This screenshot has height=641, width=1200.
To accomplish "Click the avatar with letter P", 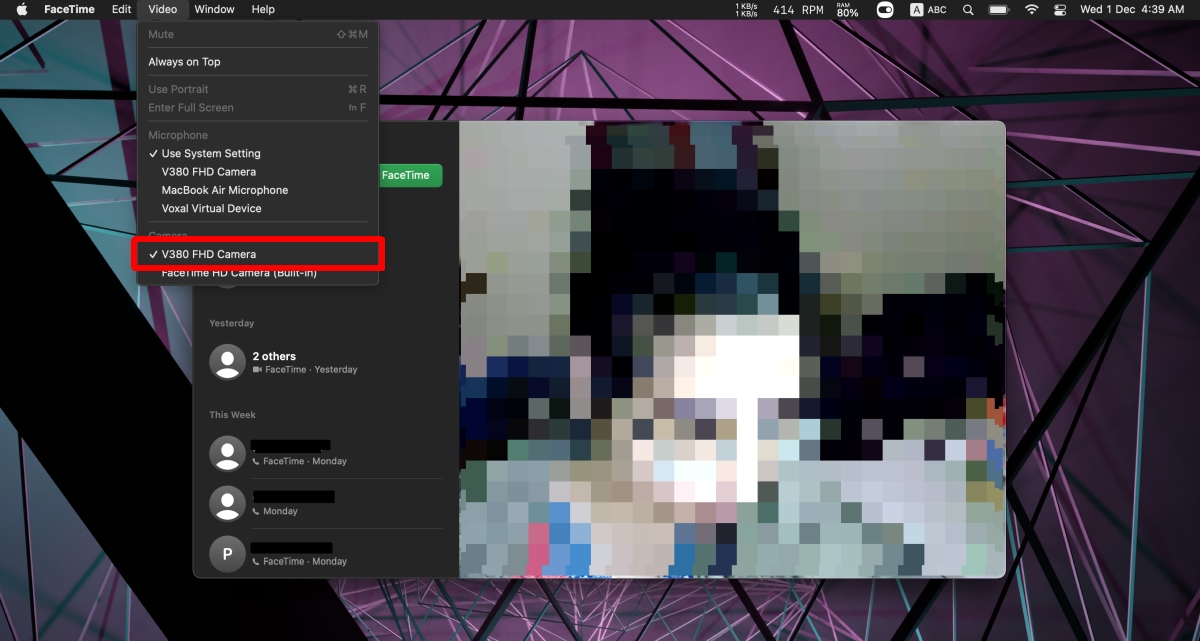I will pos(227,553).
